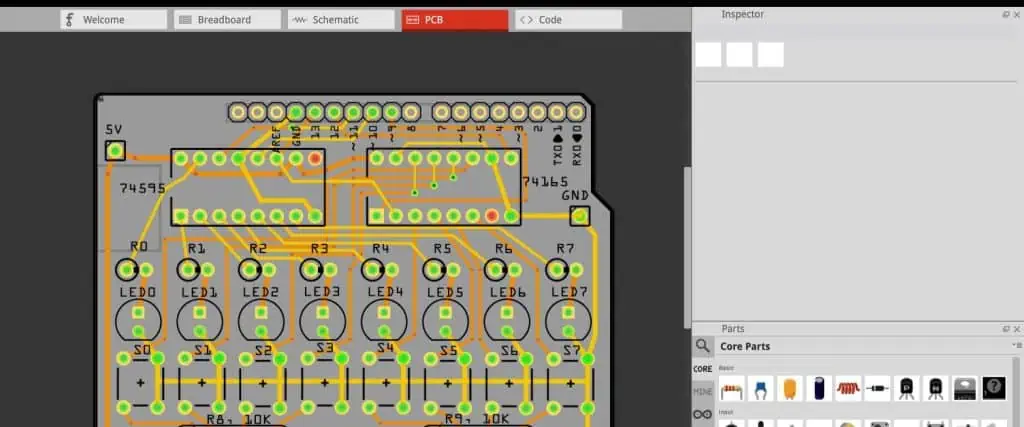Image resolution: width=1024 pixels, height=427 pixels.
Task: Click the dark blue electrolytic capacitor part
Action: tap(820, 387)
